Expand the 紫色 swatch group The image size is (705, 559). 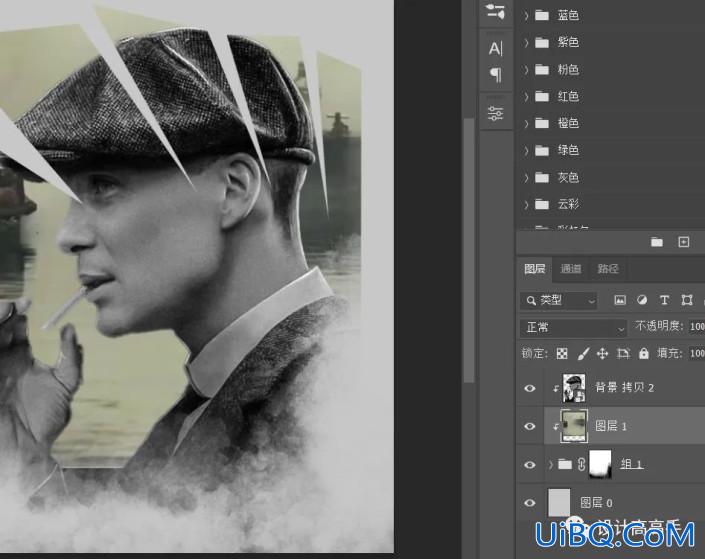(526, 43)
